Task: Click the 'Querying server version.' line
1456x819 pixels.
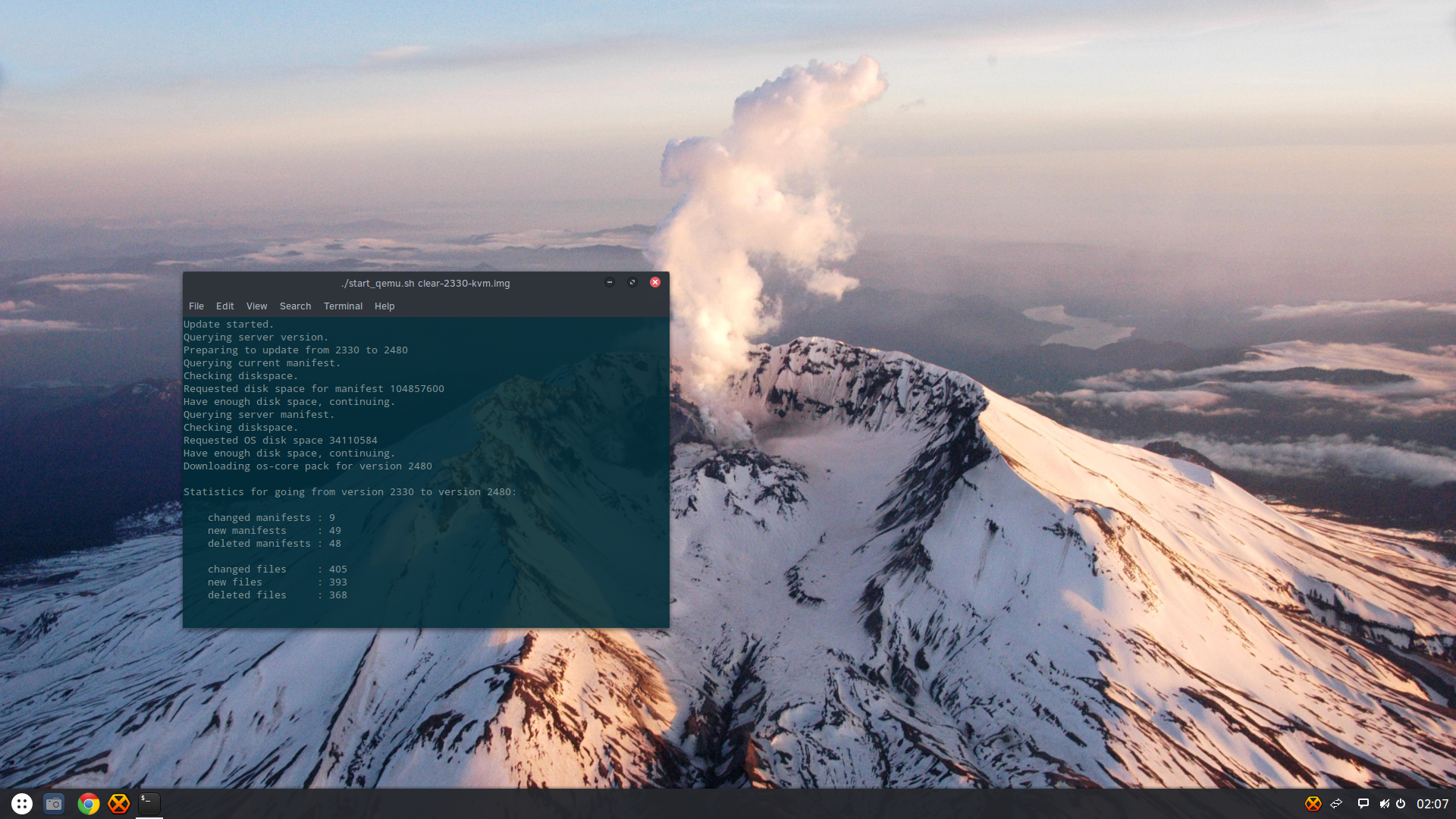Action: click(x=256, y=337)
